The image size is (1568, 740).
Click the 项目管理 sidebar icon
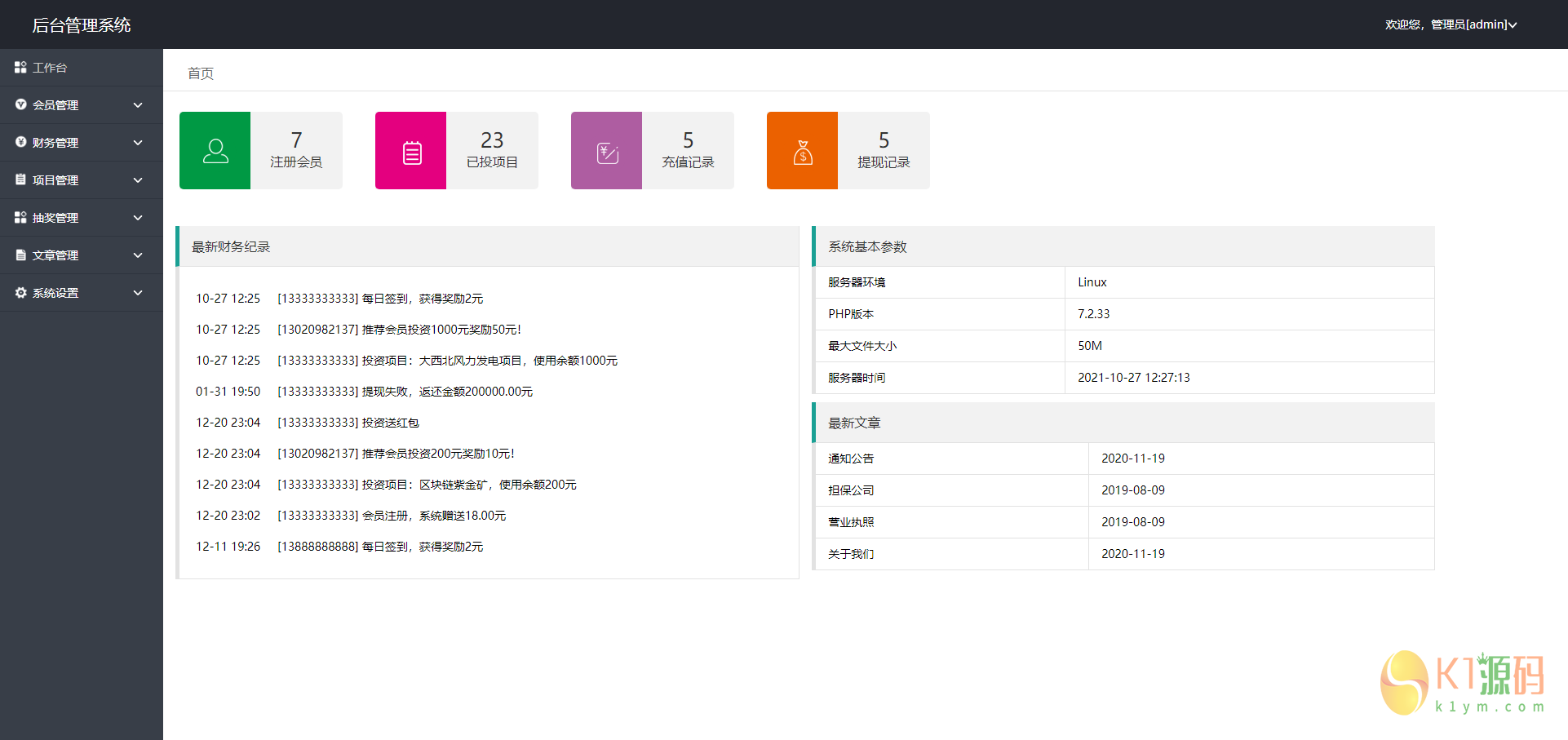point(20,180)
